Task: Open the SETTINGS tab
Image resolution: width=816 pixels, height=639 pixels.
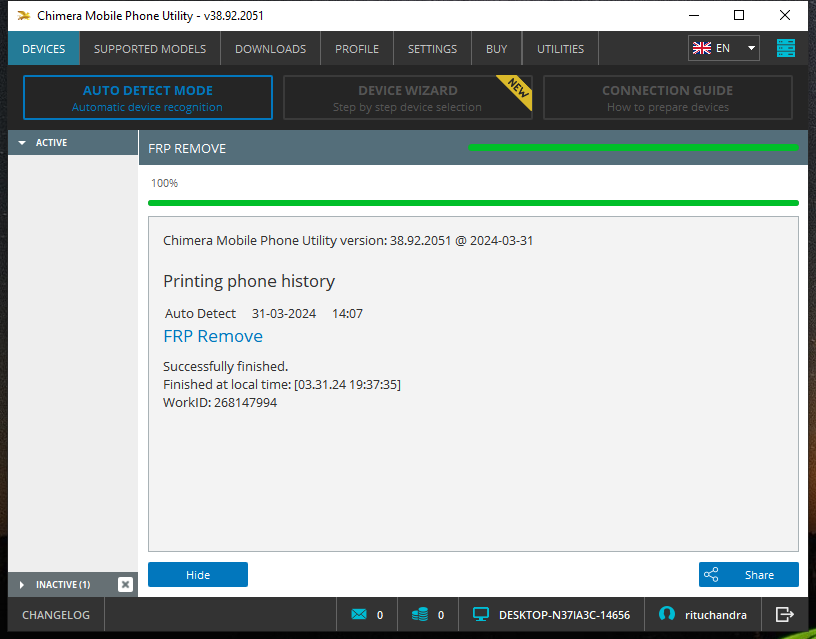Action: [432, 49]
